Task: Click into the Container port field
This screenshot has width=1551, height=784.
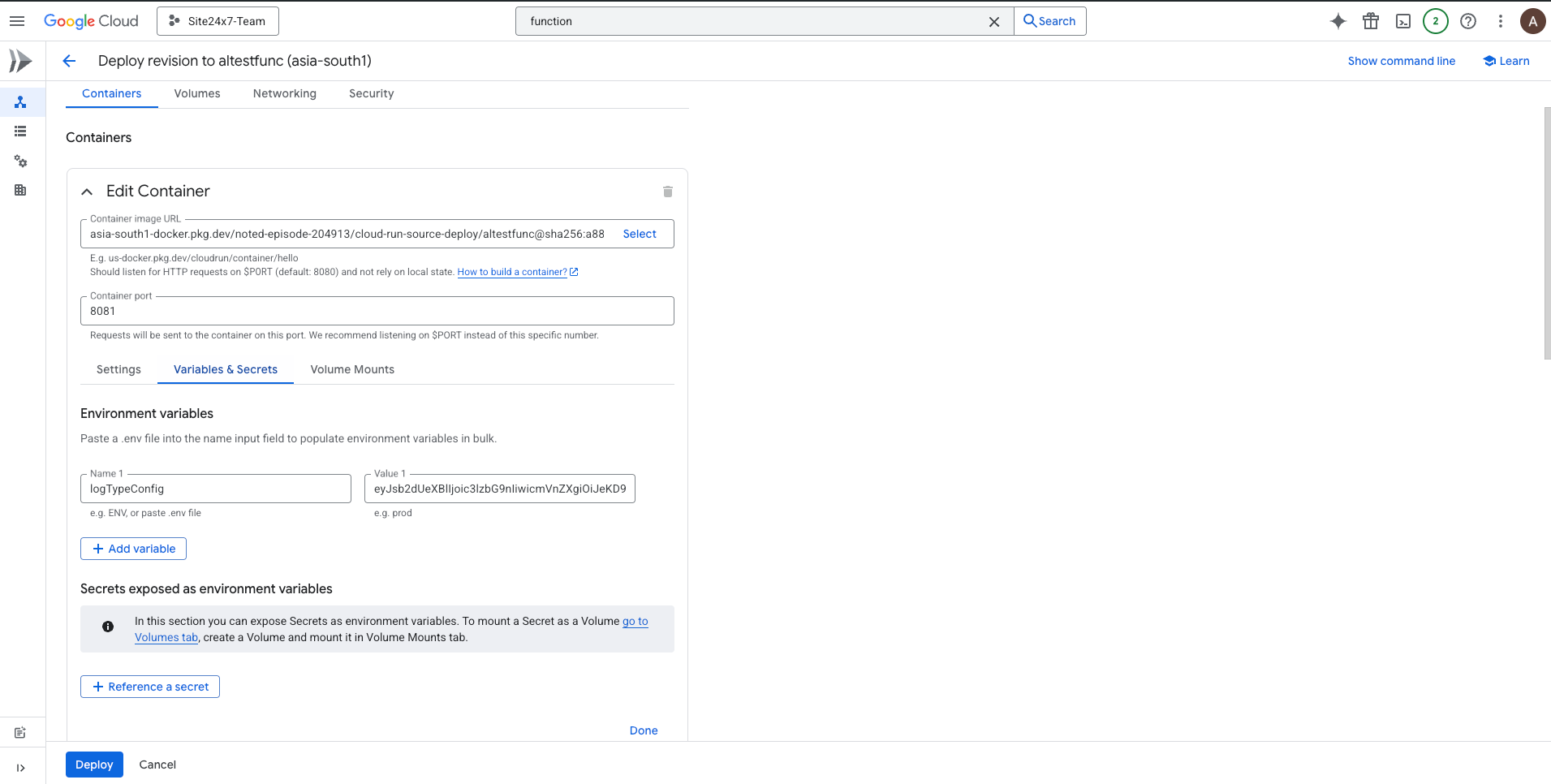Action: [x=377, y=311]
